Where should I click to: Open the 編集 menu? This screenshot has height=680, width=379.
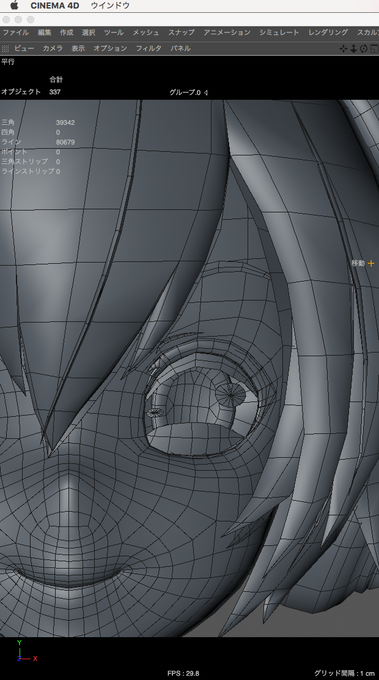tap(44, 33)
